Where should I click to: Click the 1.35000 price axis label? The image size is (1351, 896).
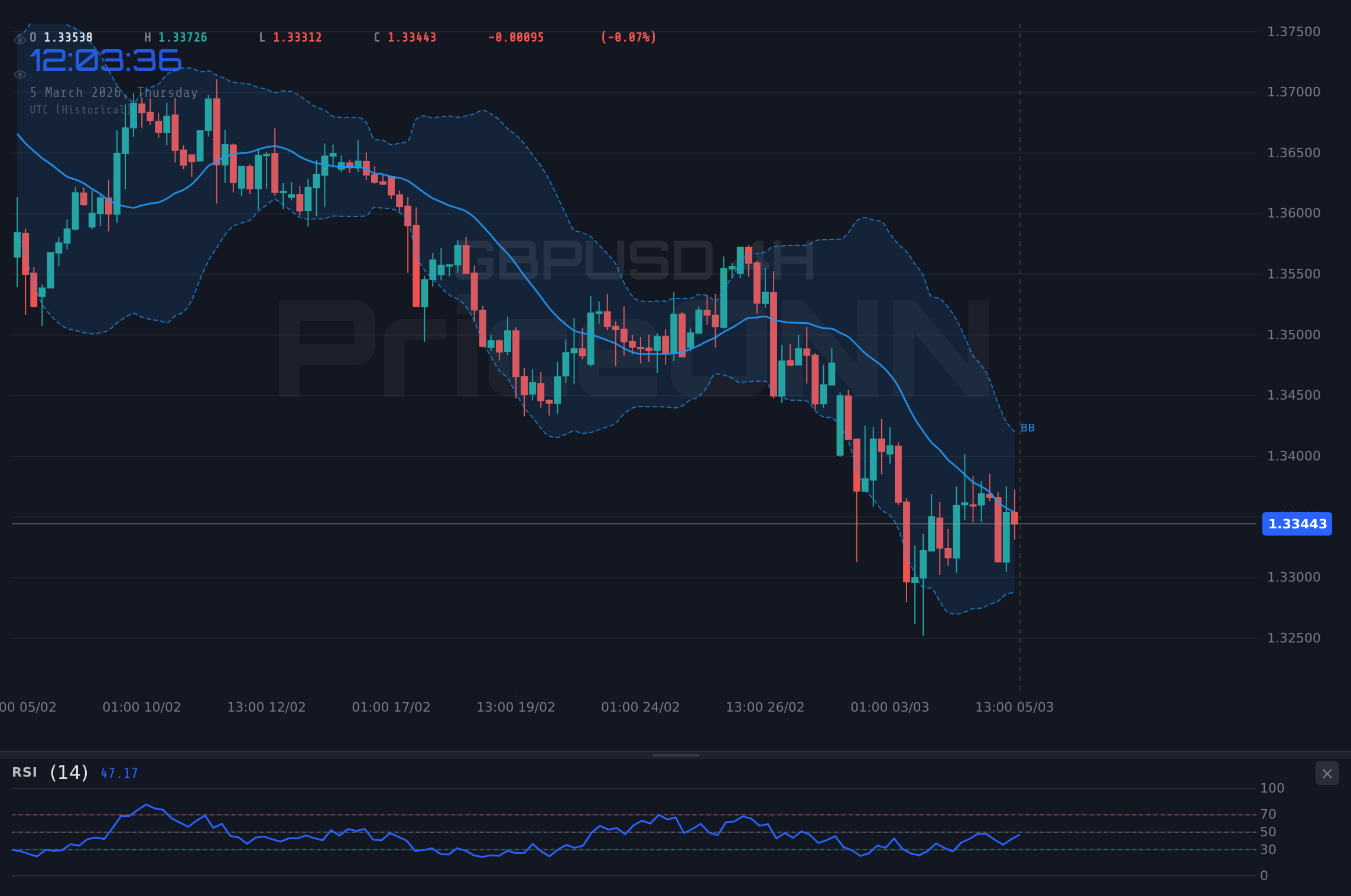pos(1294,335)
